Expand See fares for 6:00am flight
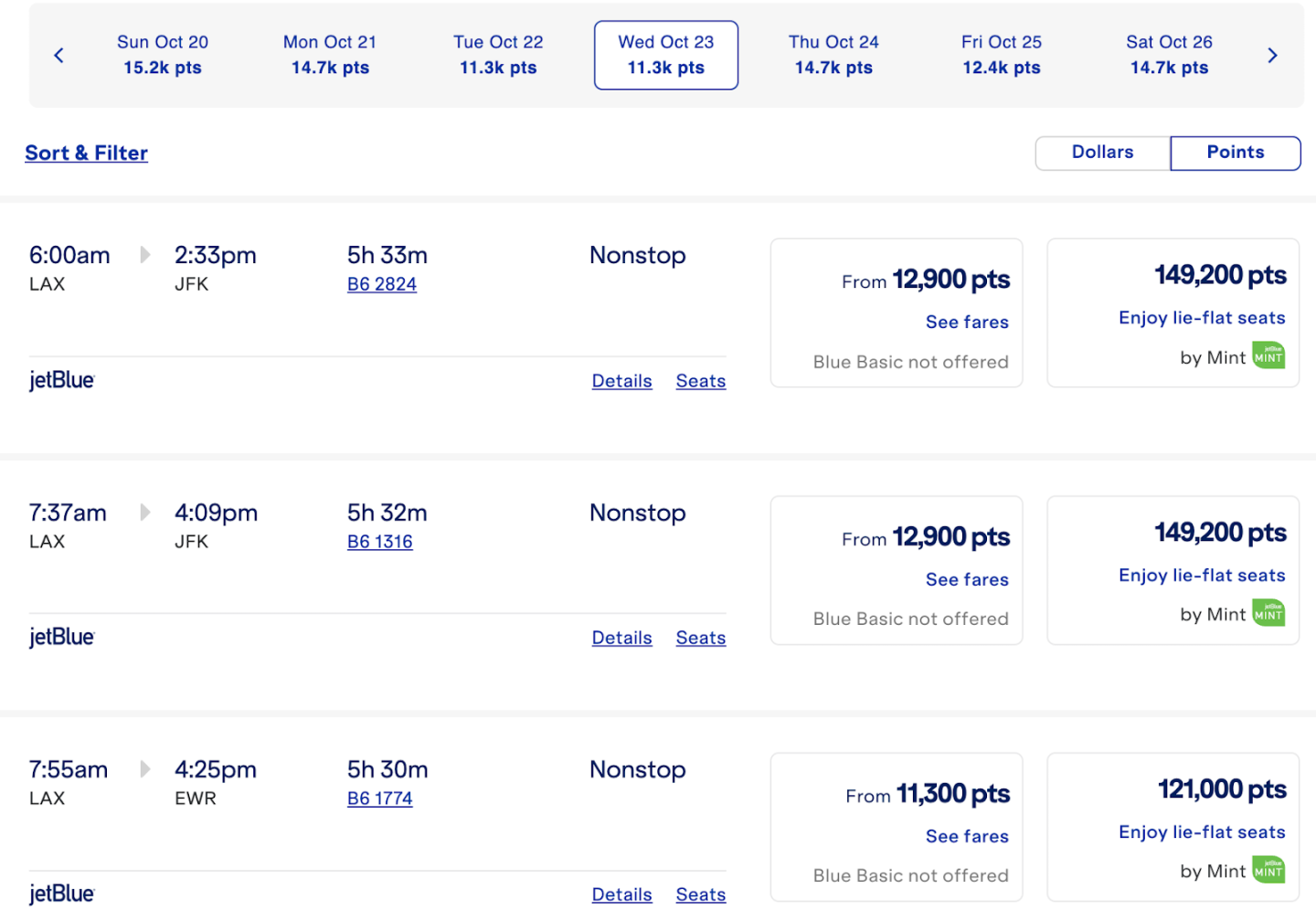This screenshot has width=1316, height=921. 967,323
